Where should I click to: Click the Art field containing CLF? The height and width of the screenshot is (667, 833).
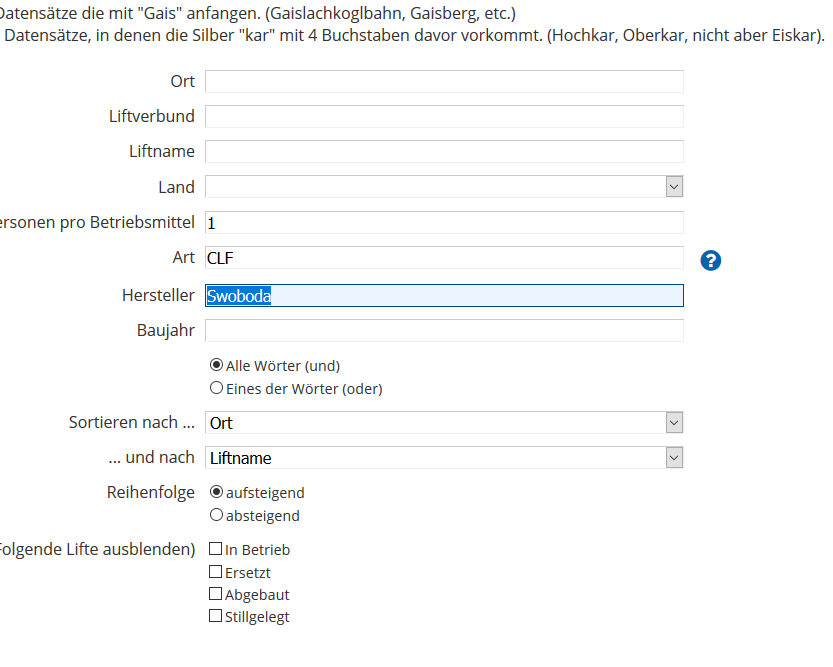(x=444, y=258)
